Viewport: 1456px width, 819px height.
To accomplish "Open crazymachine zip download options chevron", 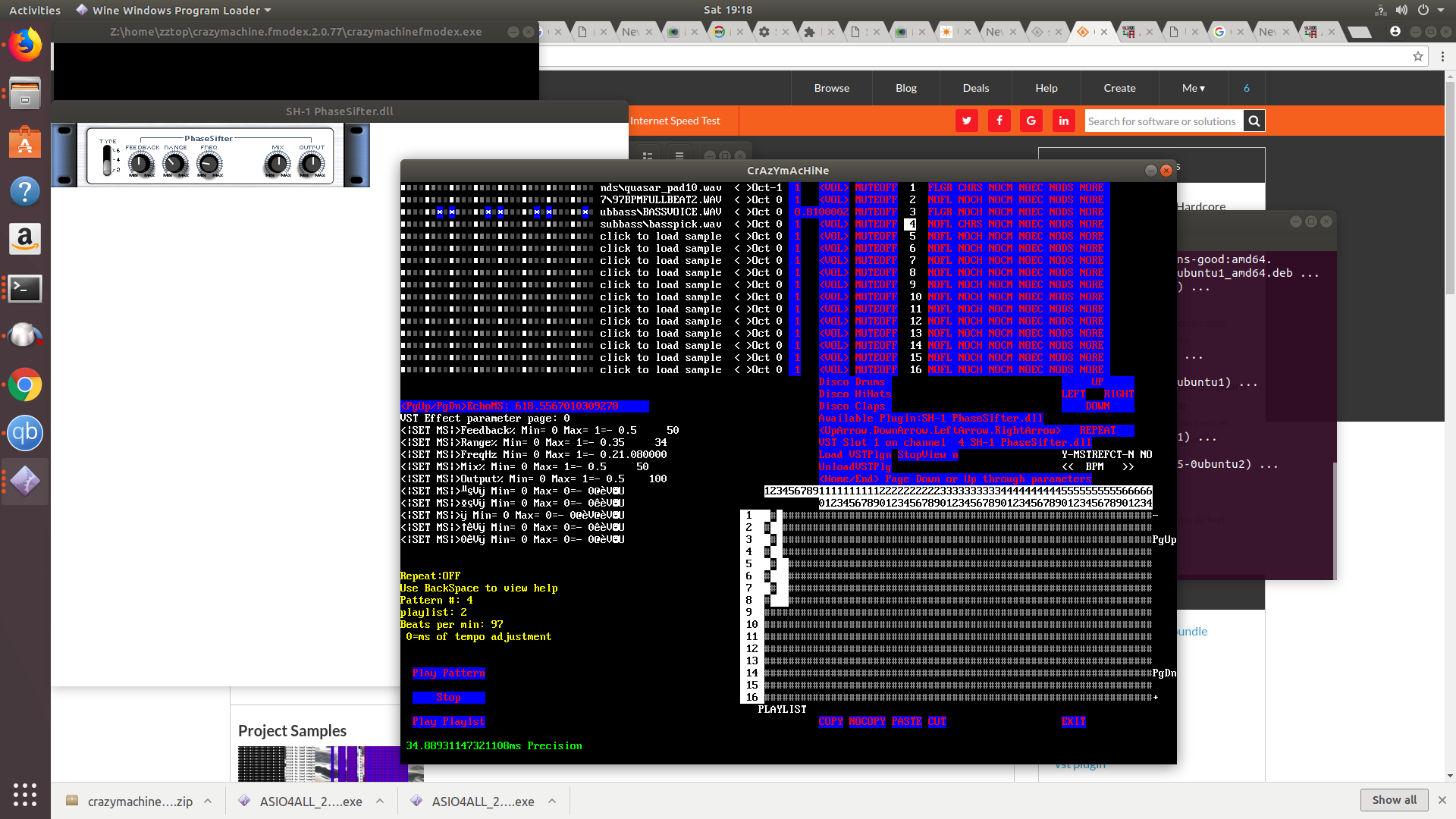I will pos(208,801).
